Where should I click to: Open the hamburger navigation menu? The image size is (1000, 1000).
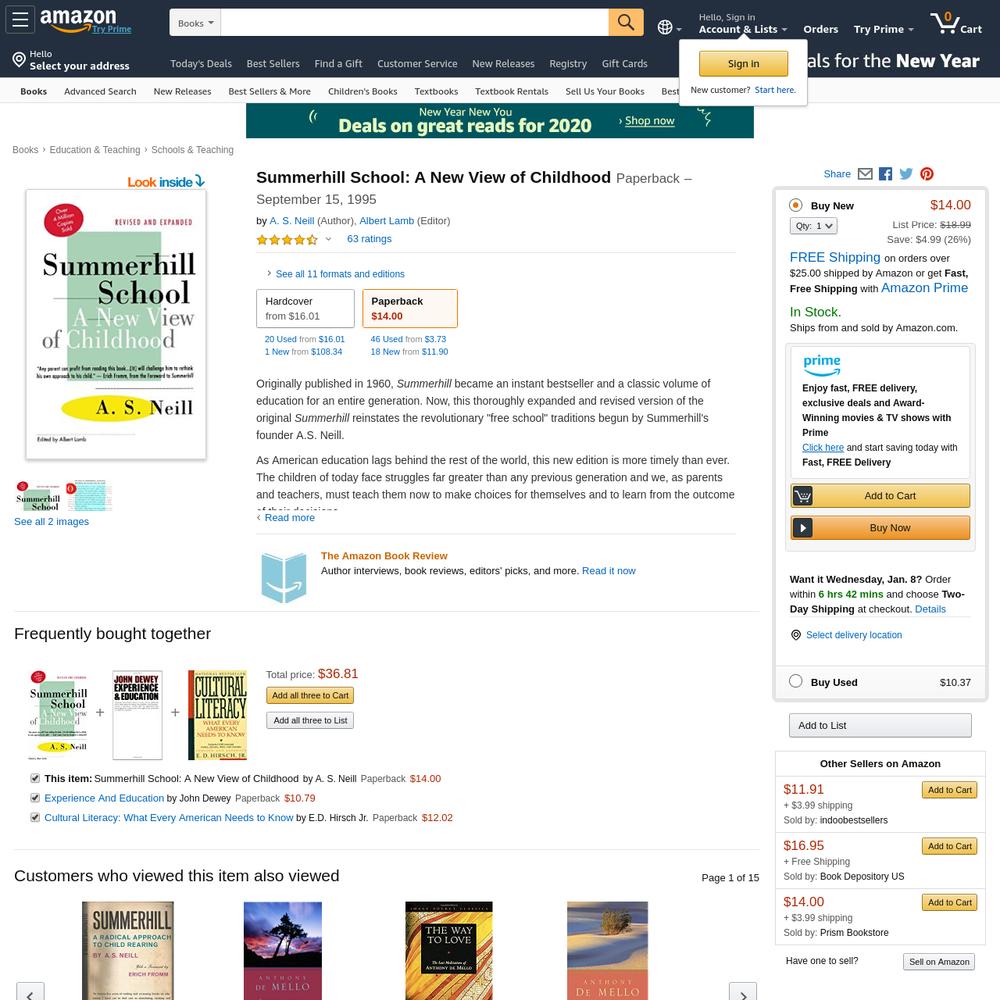coord(20,20)
